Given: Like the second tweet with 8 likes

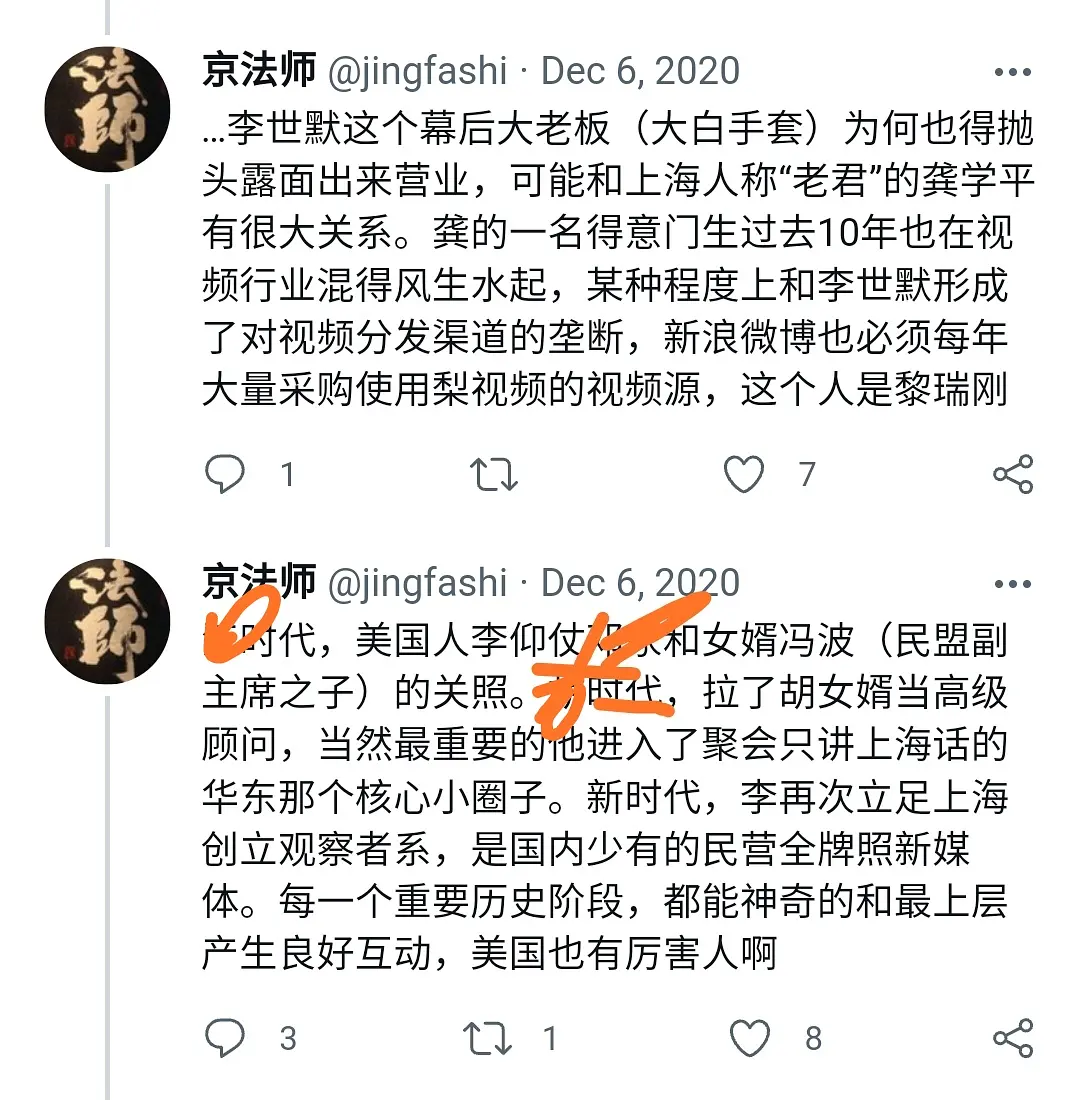Looking at the screenshot, I should (749, 1038).
